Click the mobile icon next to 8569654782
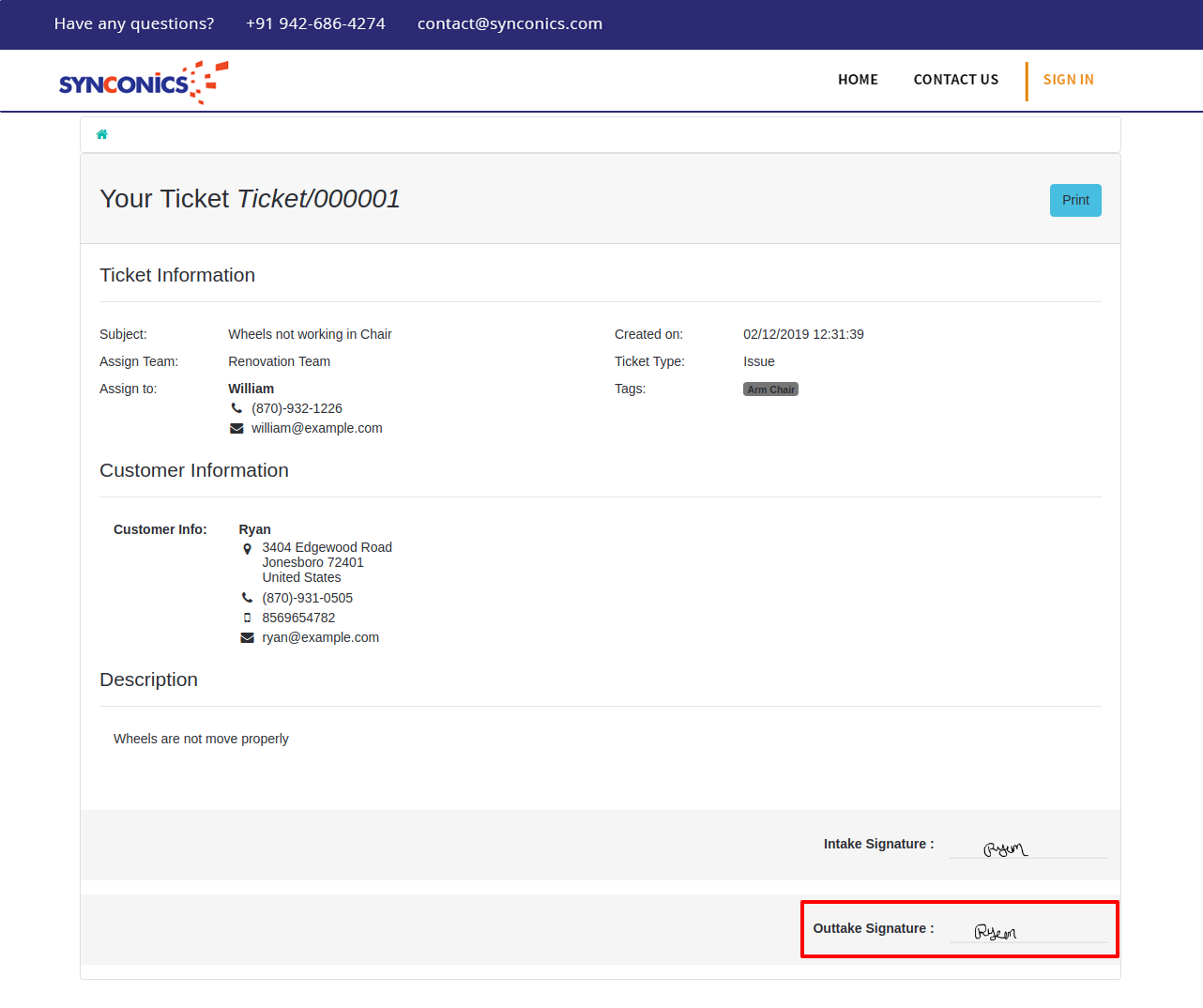 click(x=248, y=618)
